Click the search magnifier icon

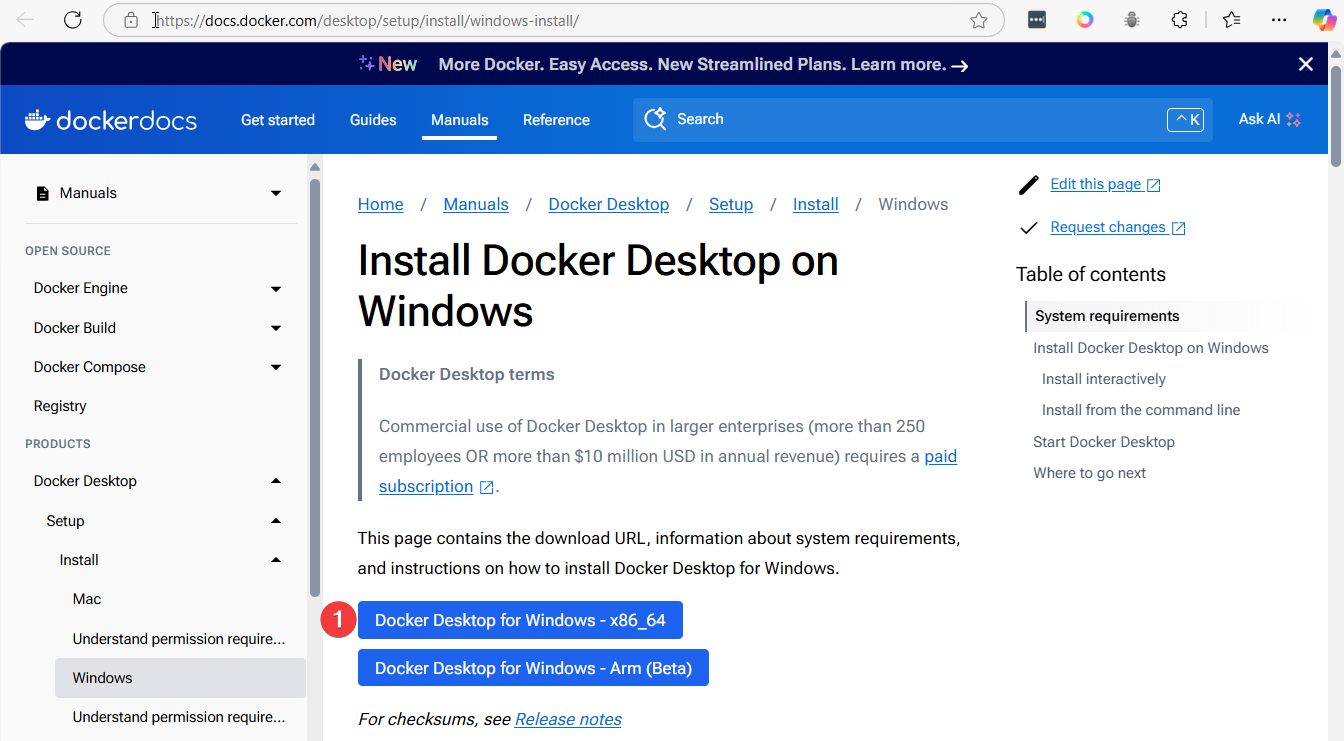click(655, 119)
